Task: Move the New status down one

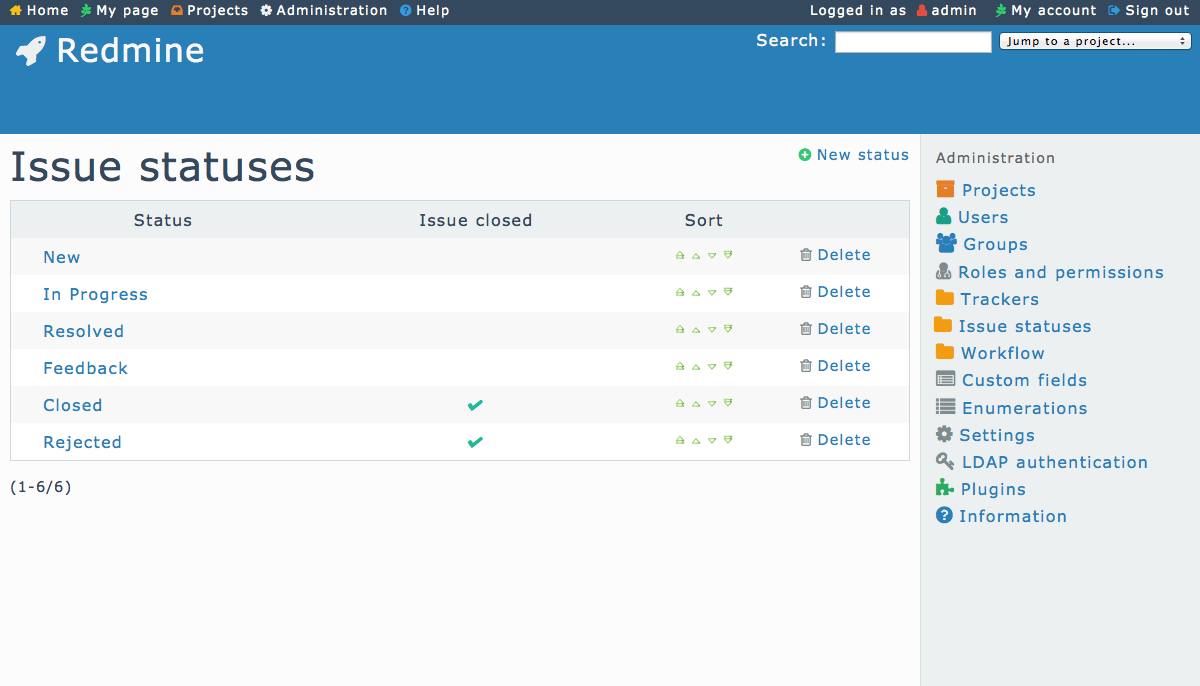Action: click(x=712, y=255)
